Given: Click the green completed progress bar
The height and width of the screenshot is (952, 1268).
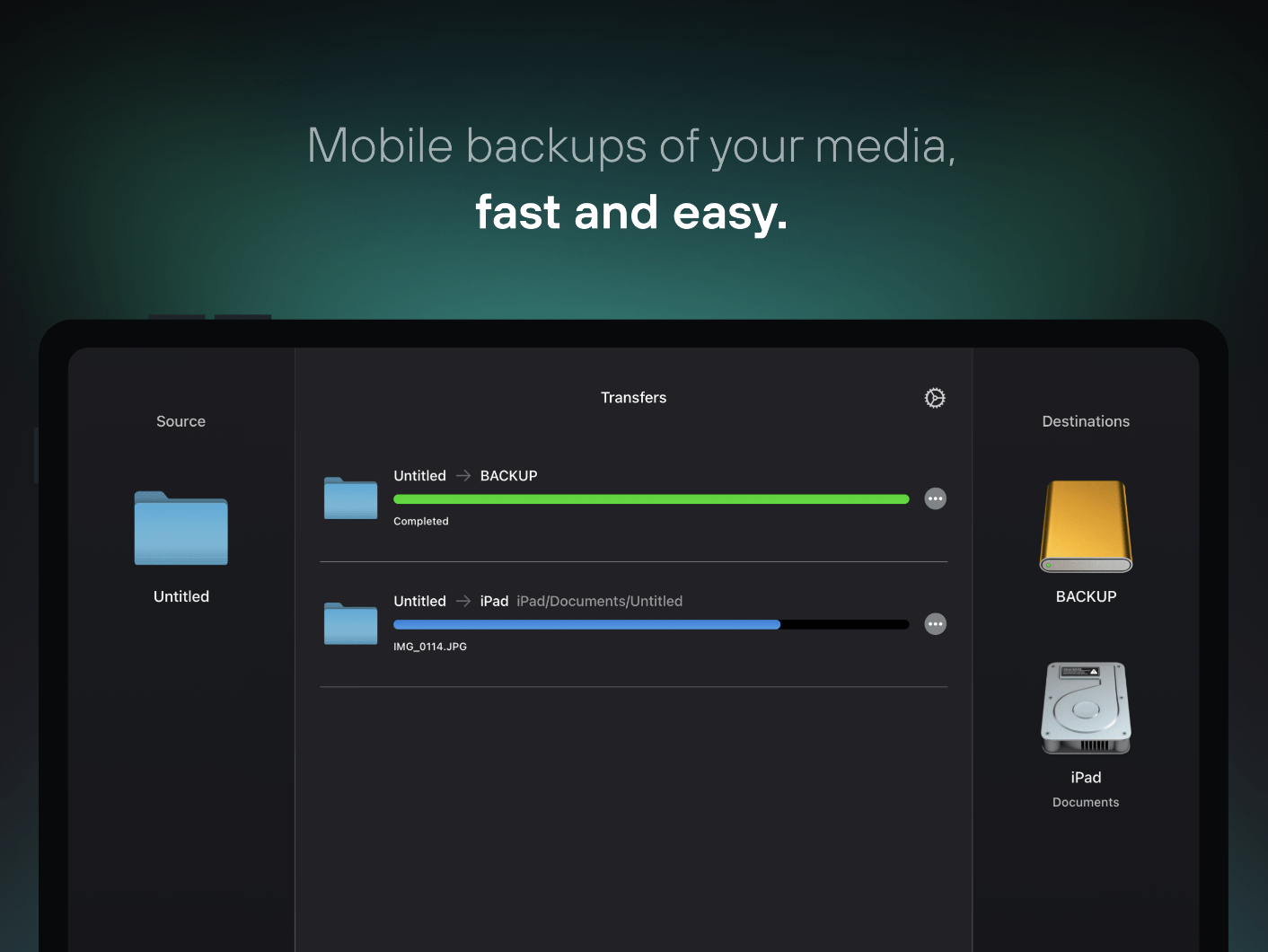Looking at the screenshot, I should 650,499.
